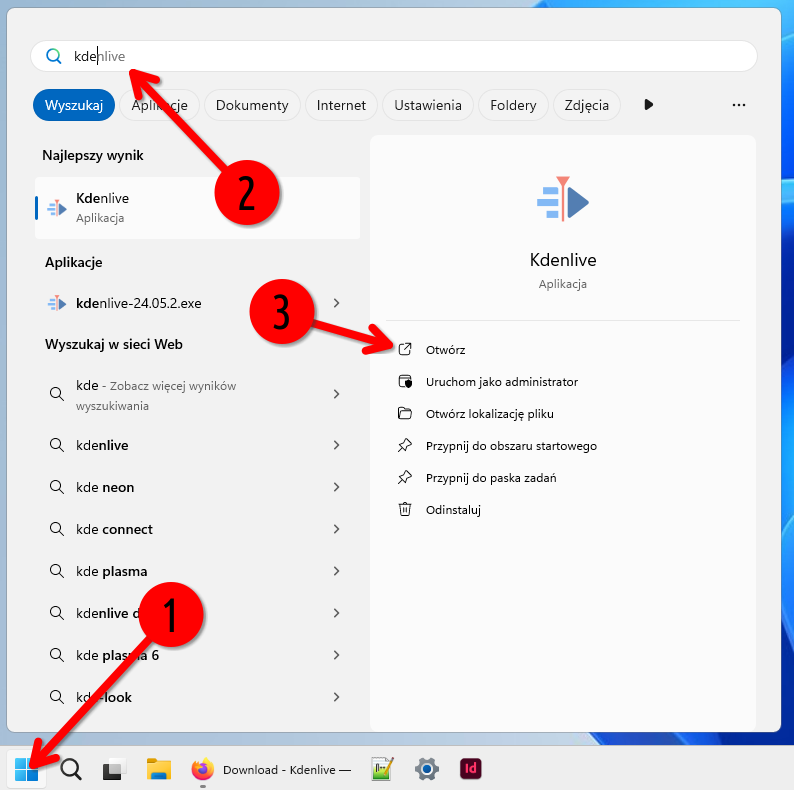Open the notepad chart app on taskbar
This screenshot has width=794, height=790.
(382, 769)
